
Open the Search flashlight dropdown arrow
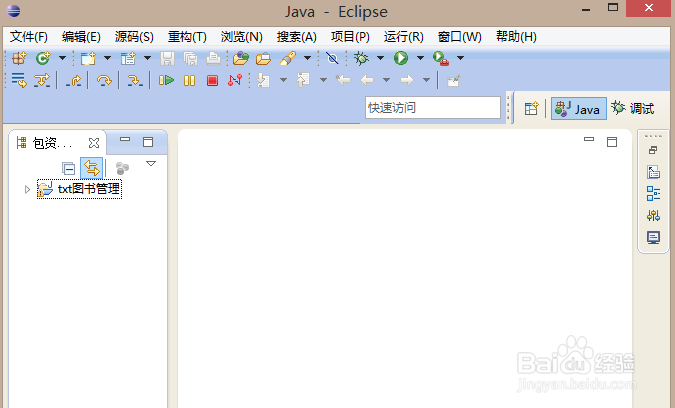(307, 58)
